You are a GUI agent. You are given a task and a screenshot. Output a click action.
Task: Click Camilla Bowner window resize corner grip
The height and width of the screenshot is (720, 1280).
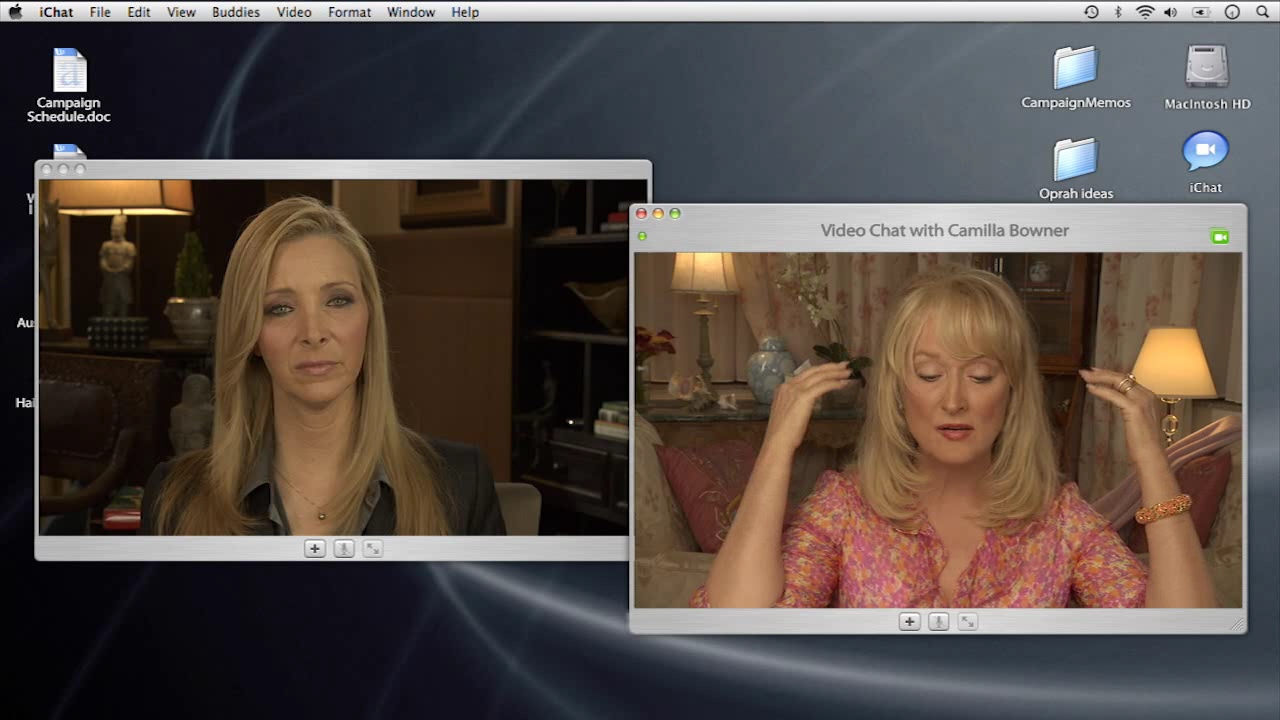(x=1238, y=624)
